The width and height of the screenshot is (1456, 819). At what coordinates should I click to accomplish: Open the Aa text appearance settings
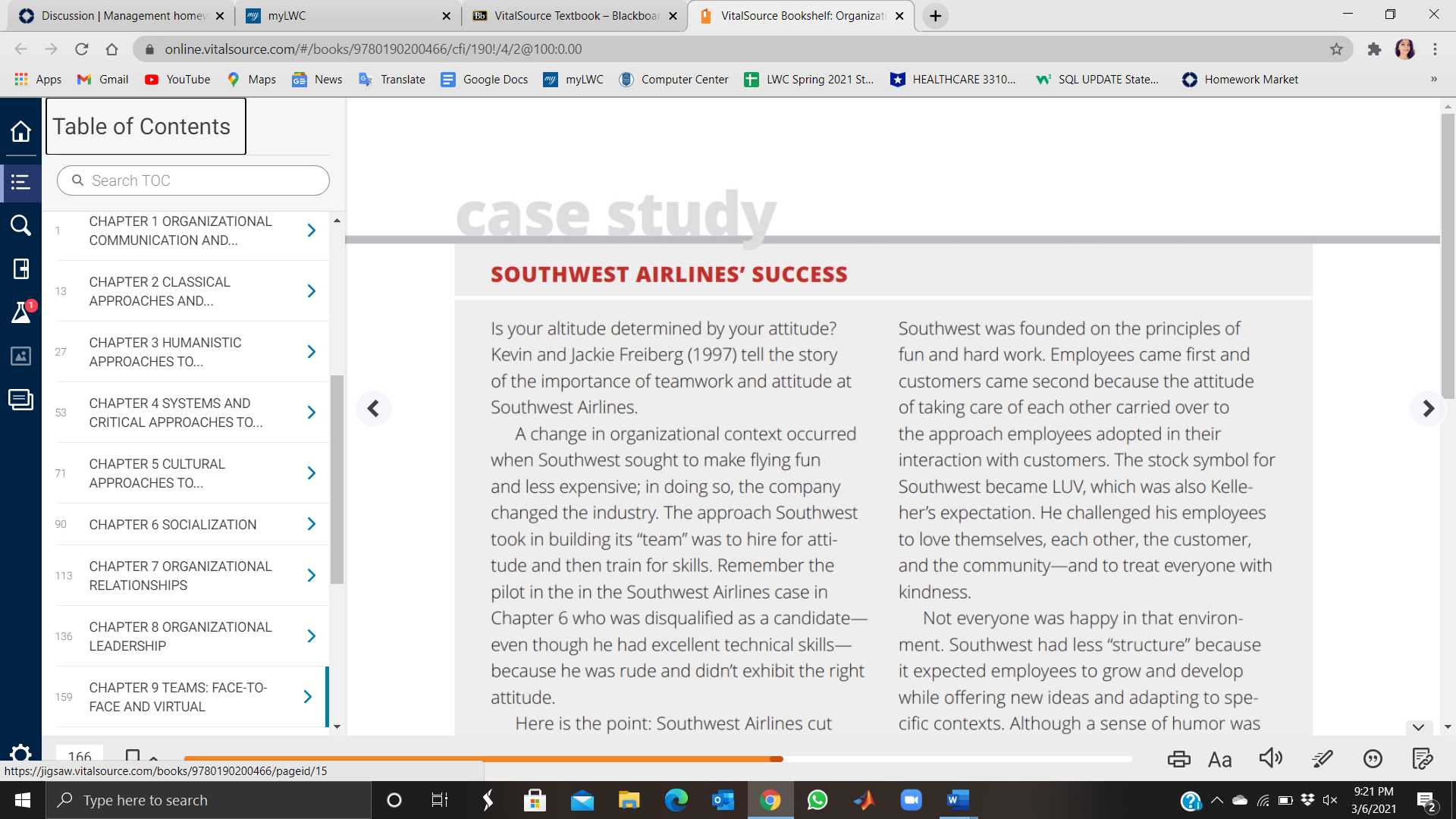click(1219, 759)
